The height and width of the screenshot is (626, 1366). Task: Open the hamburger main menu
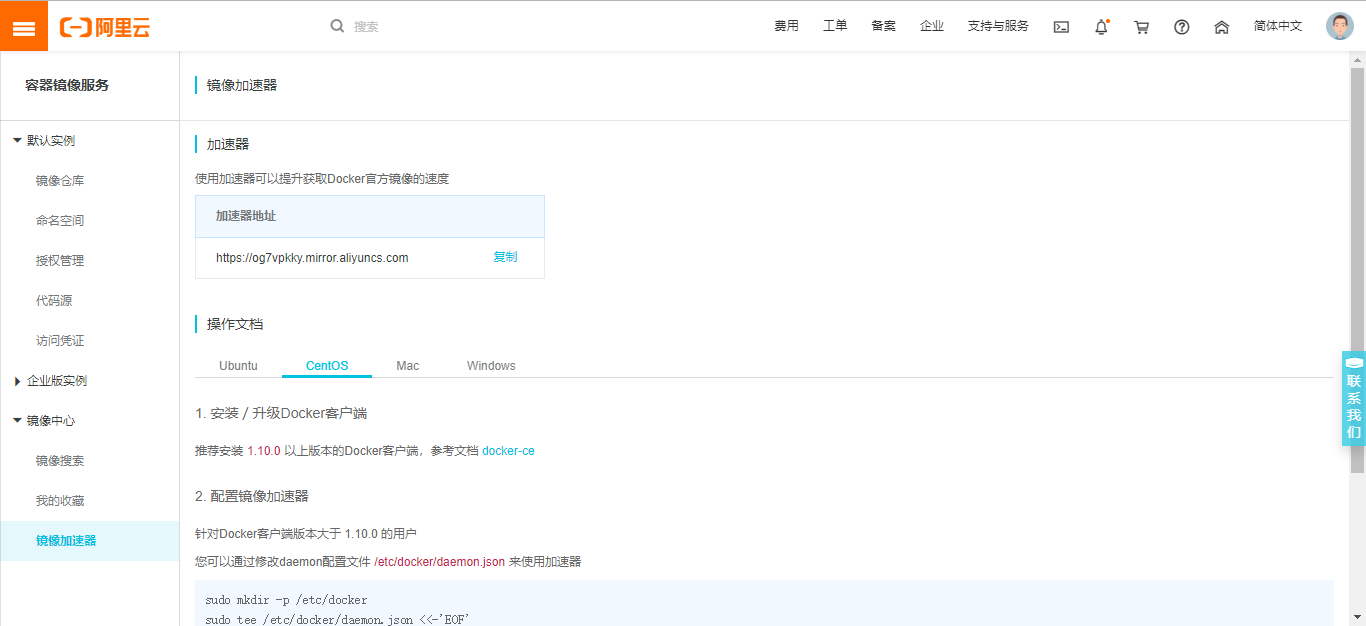[x=24, y=26]
